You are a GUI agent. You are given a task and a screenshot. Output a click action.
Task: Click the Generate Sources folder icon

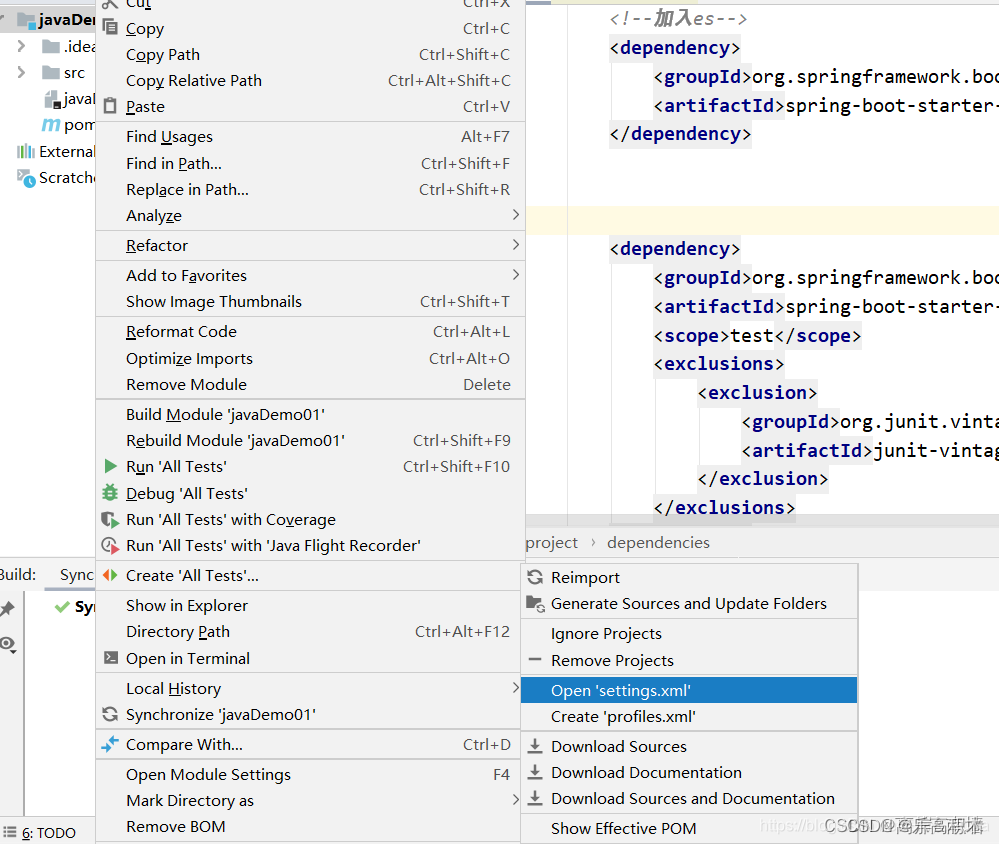pyautogui.click(x=535, y=603)
